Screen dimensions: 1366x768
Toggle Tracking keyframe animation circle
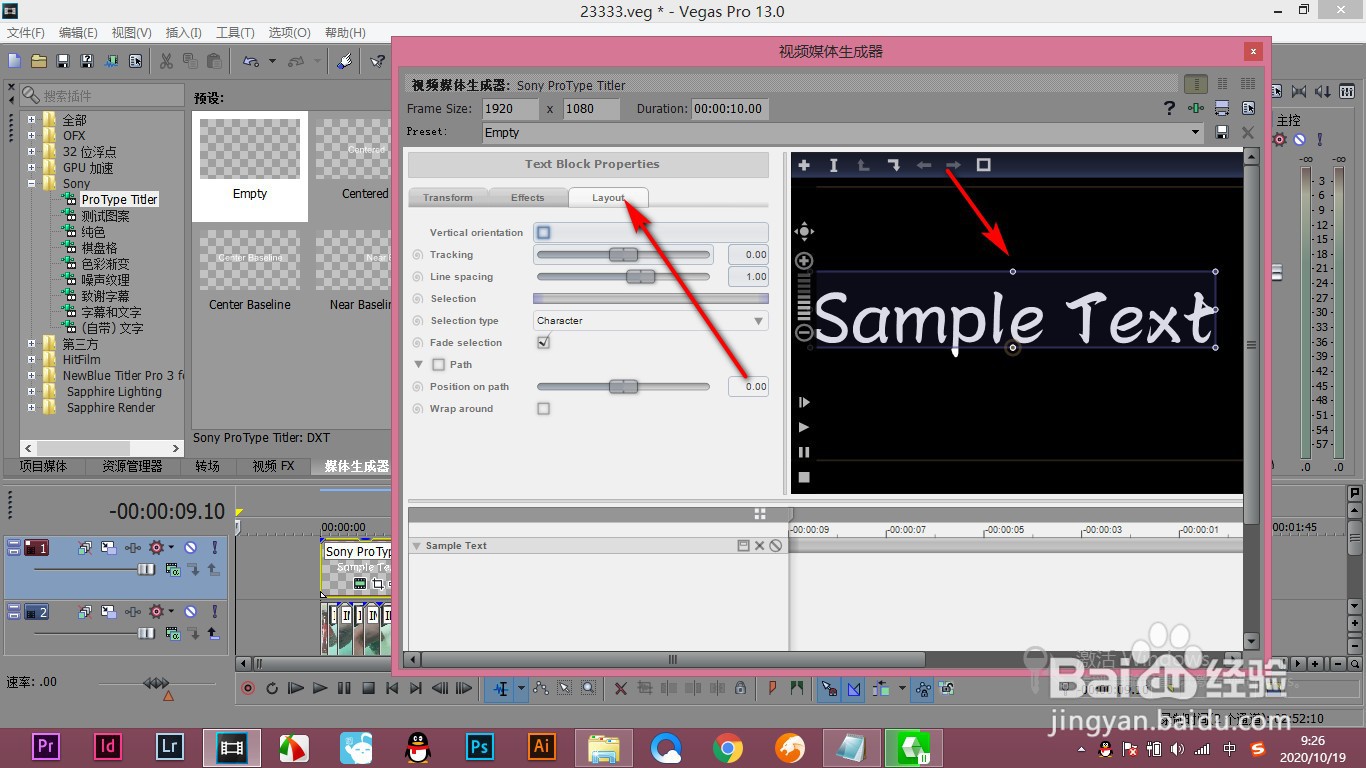[x=418, y=255]
